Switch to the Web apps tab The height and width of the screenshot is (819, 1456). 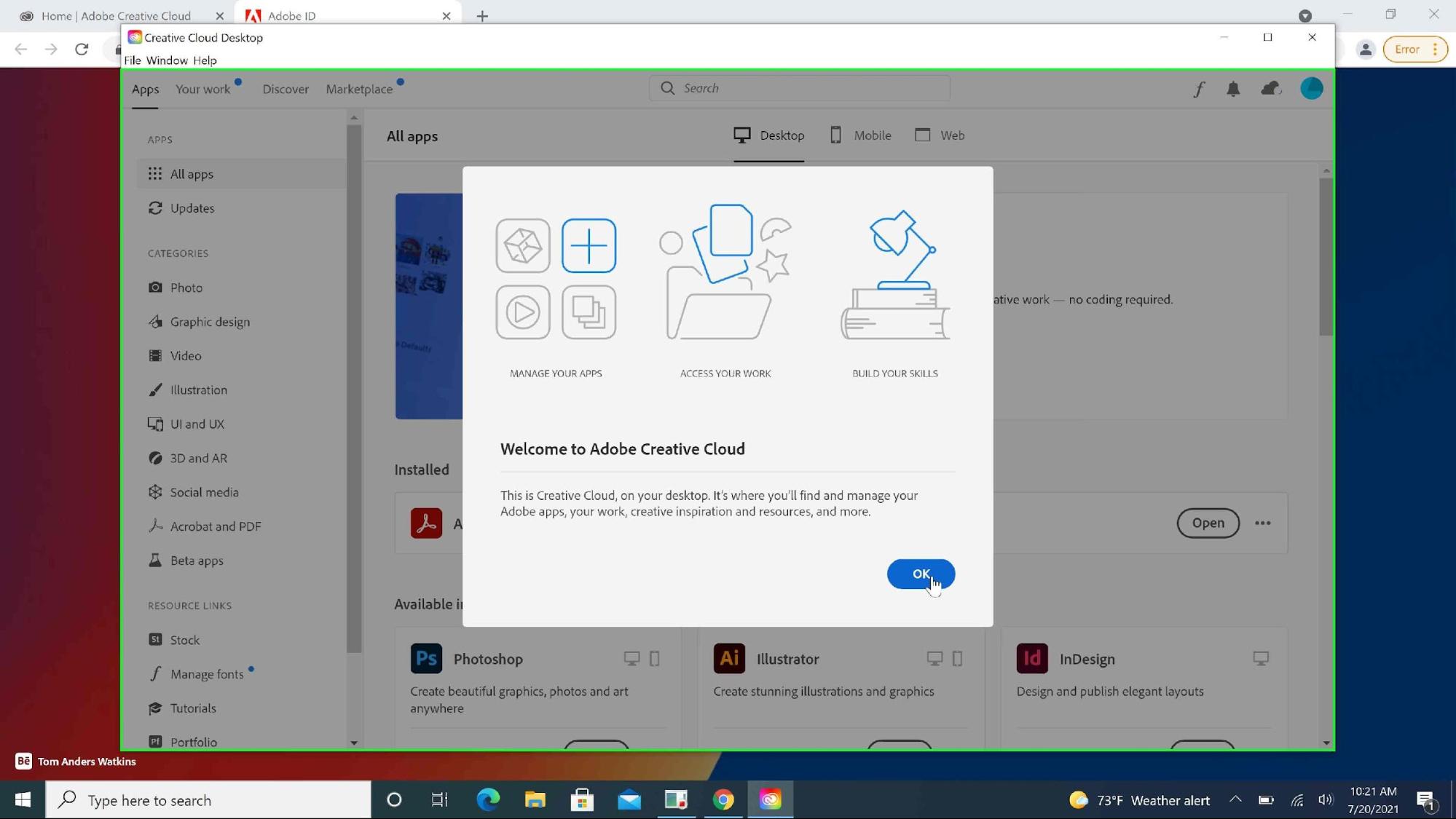tap(940, 135)
